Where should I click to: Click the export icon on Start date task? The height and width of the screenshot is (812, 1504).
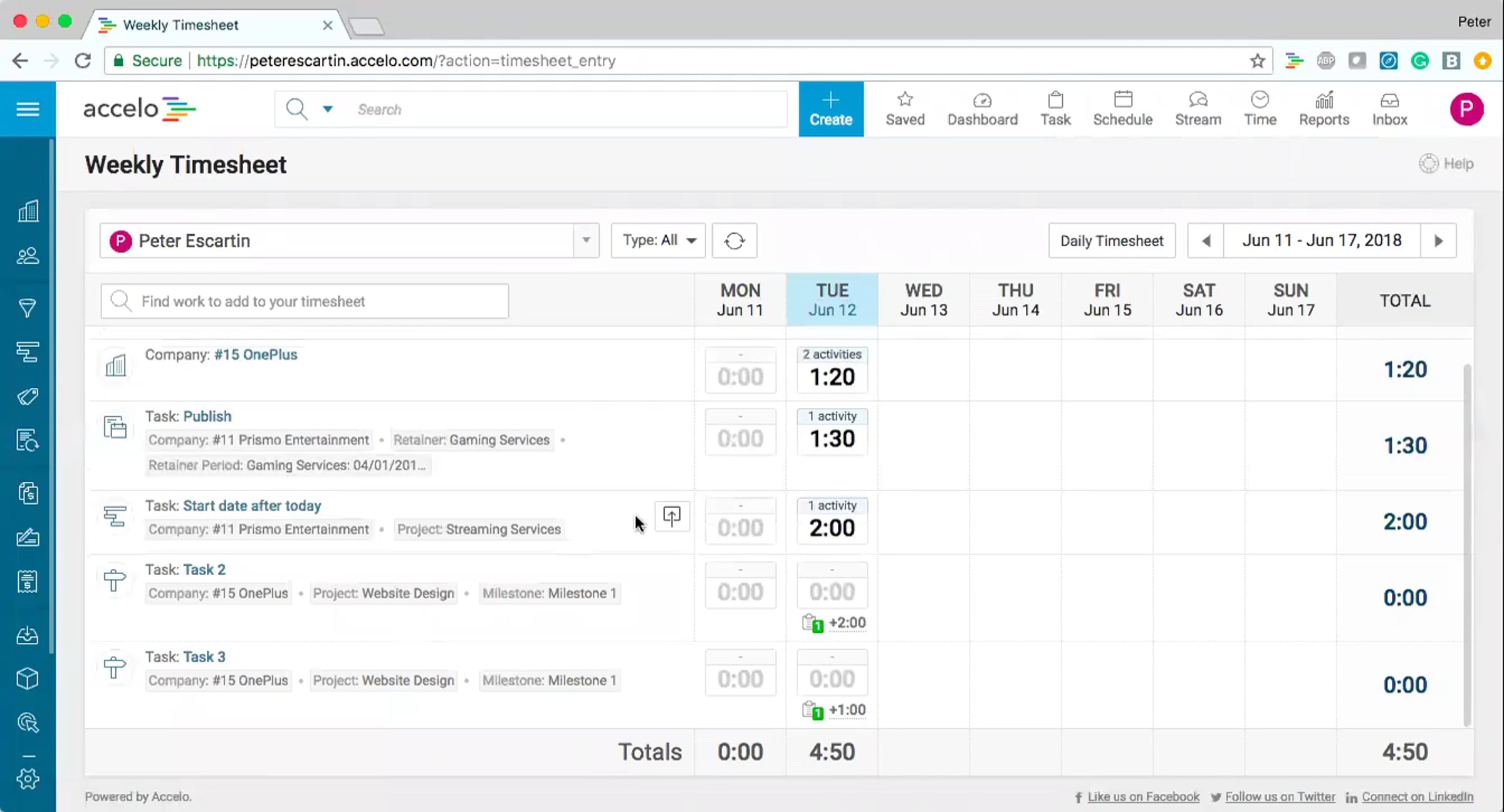pos(672,516)
